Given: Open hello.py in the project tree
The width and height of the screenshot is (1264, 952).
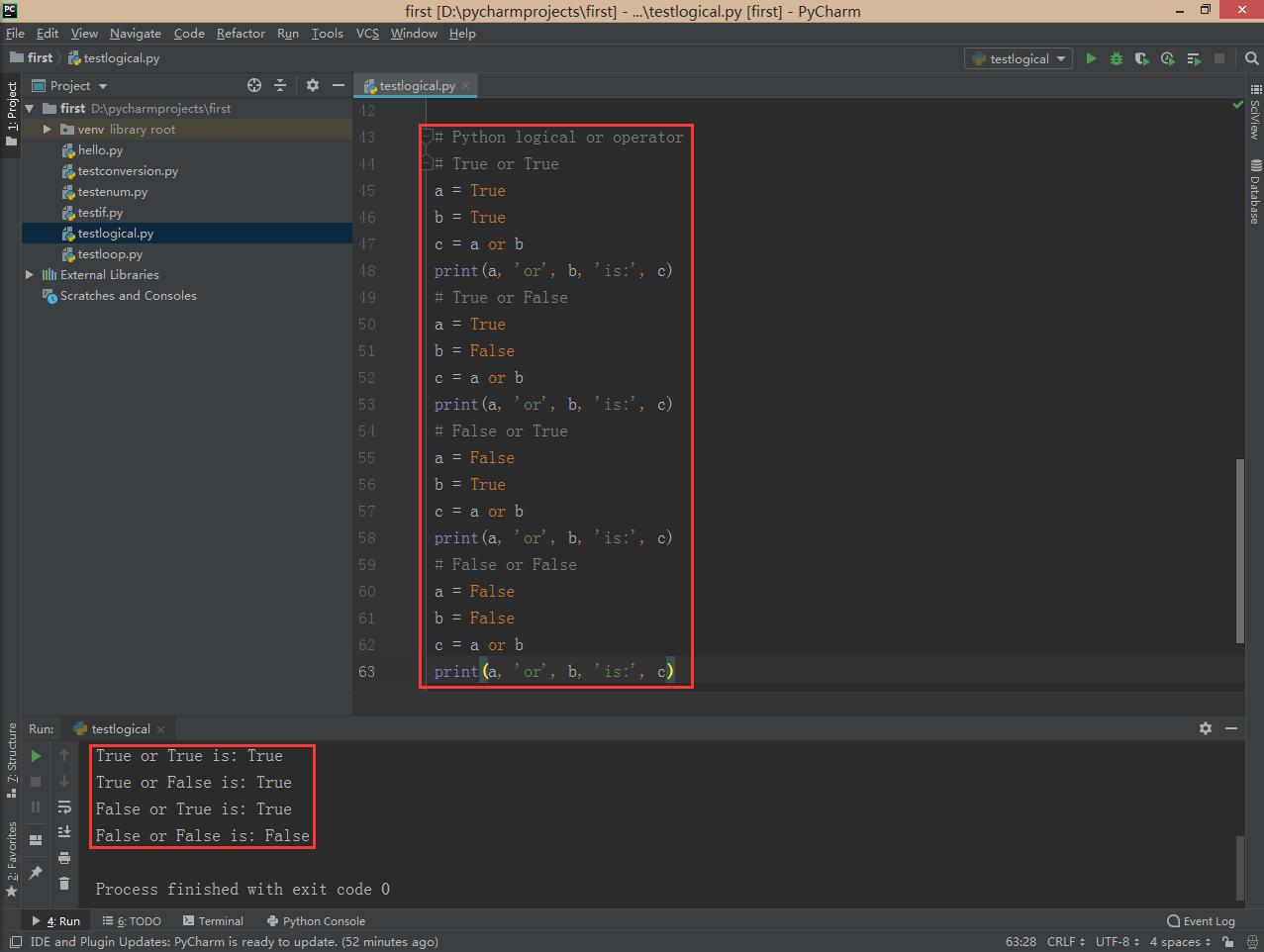Looking at the screenshot, I should (x=100, y=150).
